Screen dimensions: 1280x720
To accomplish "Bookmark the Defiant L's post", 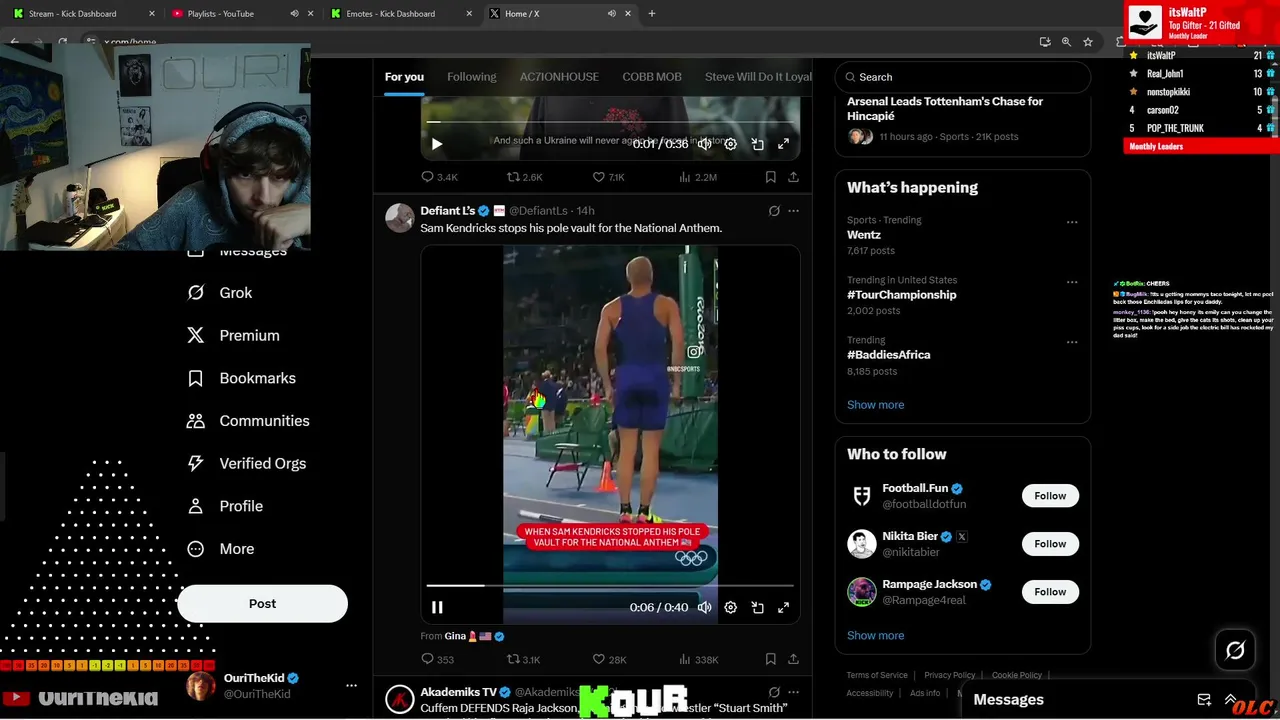I will tap(770, 659).
